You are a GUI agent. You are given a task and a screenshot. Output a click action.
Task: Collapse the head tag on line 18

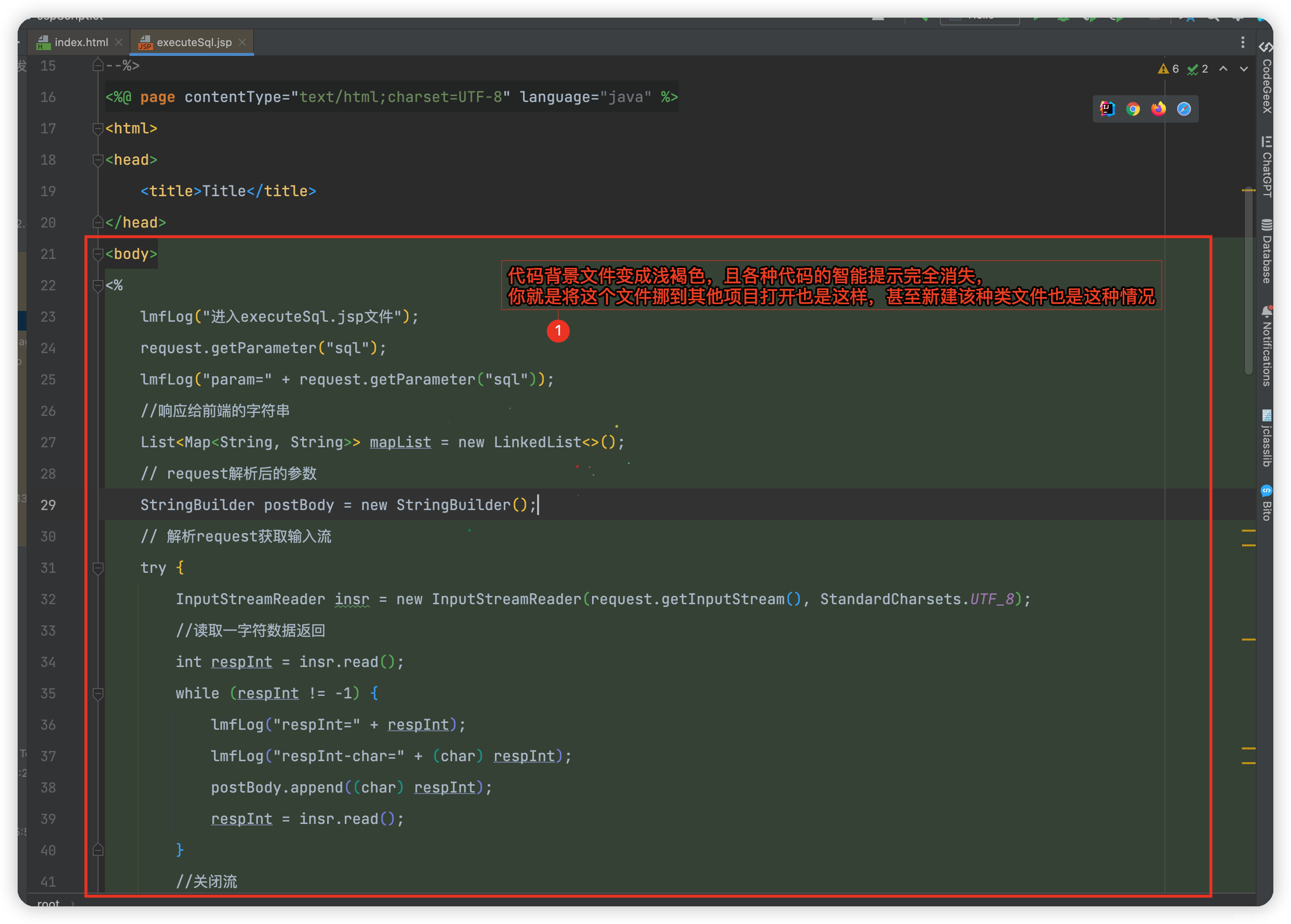tap(98, 160)
